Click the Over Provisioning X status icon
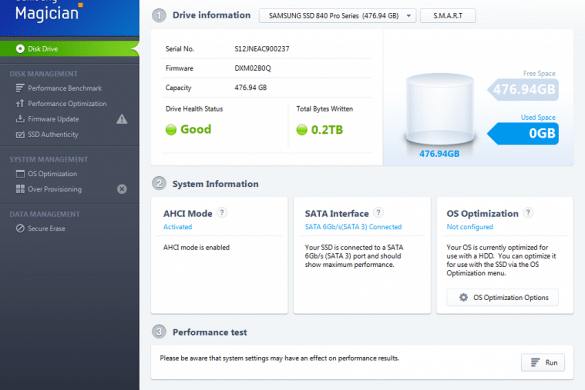The image size is (585, 390). [x=122, y=189]
